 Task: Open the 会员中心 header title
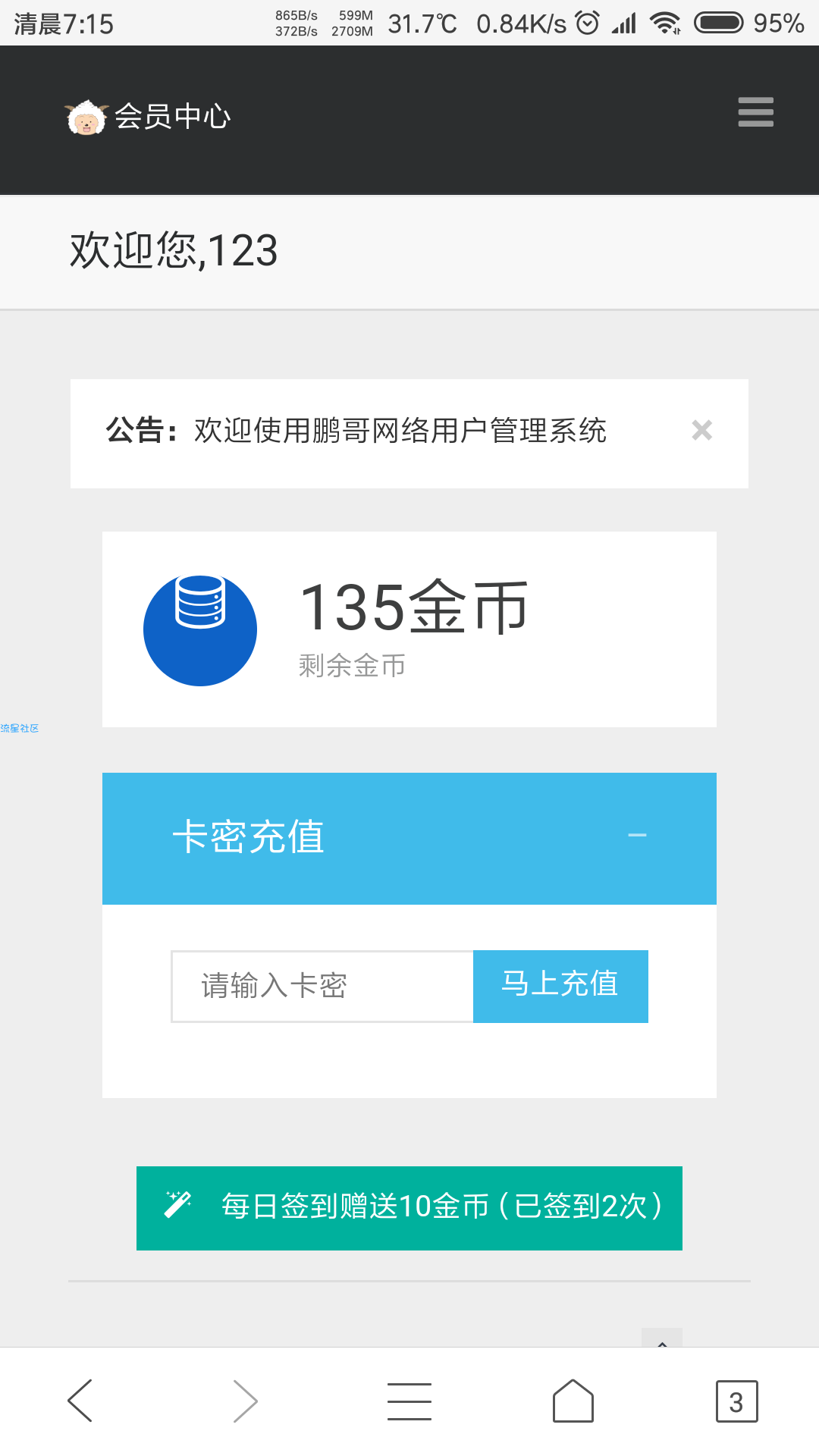click(x=172, y=117)
